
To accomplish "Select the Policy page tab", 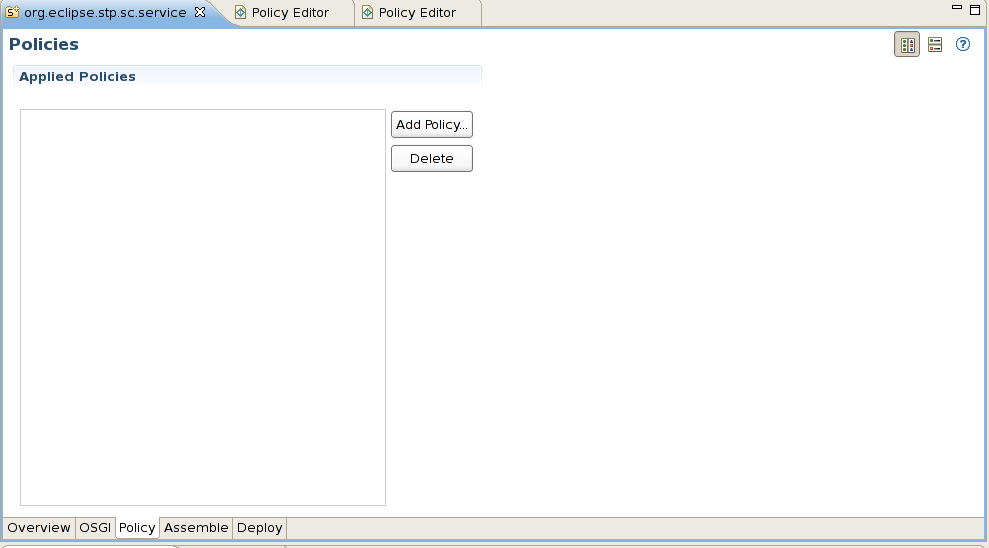I will pyautogui.click(x=137, y=528).
